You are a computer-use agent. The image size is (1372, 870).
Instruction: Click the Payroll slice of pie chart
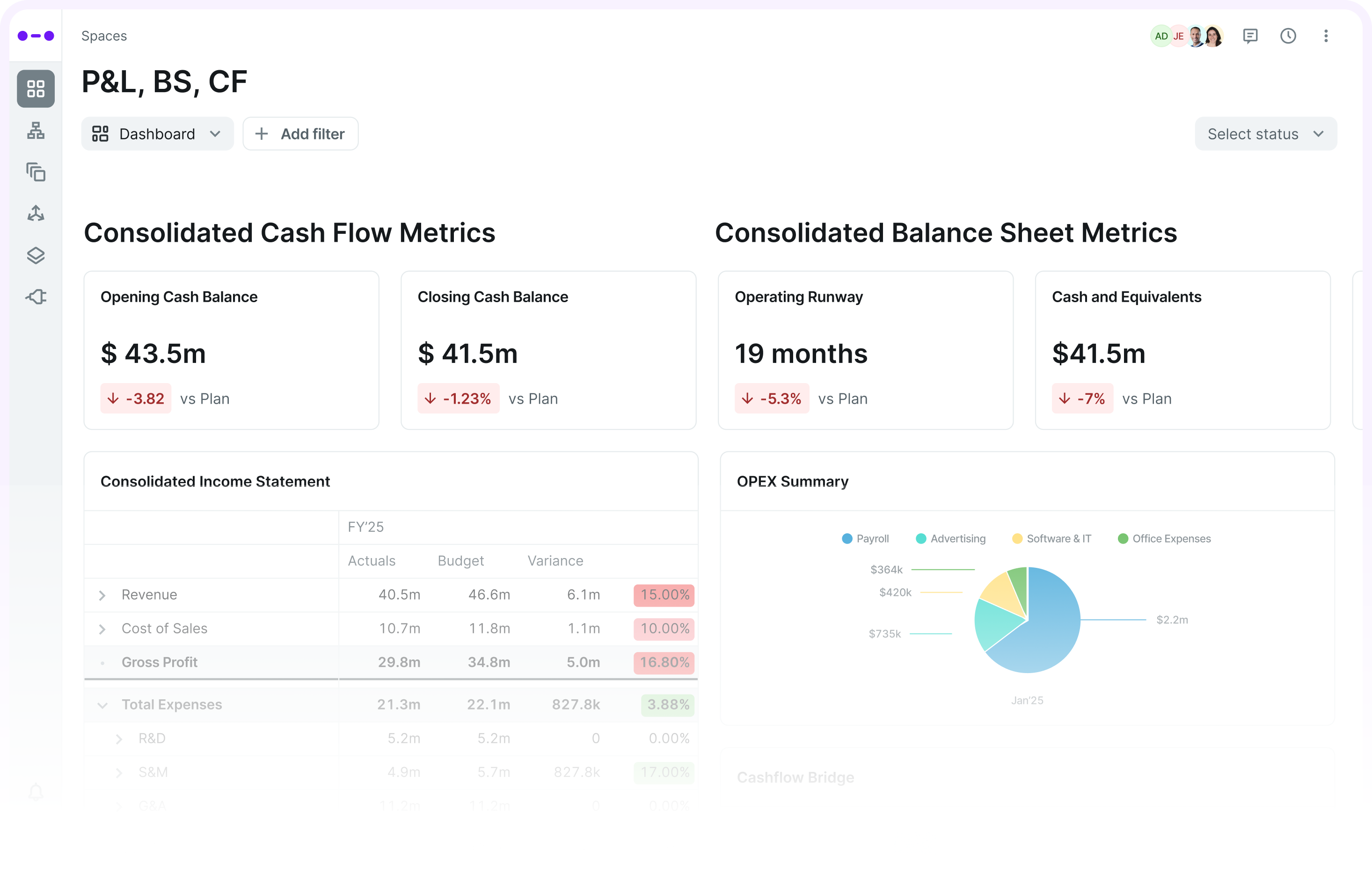(1048, 632)
